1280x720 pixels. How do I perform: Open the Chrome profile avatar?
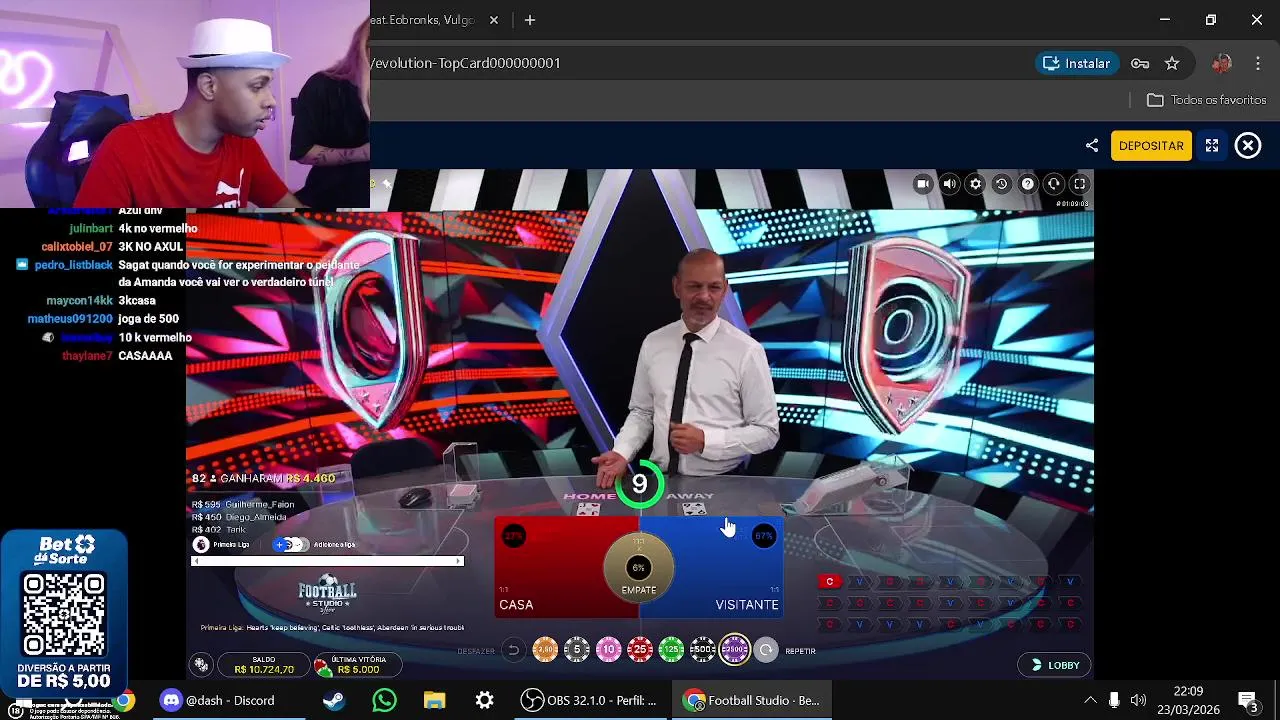[x=1221, y=63]
